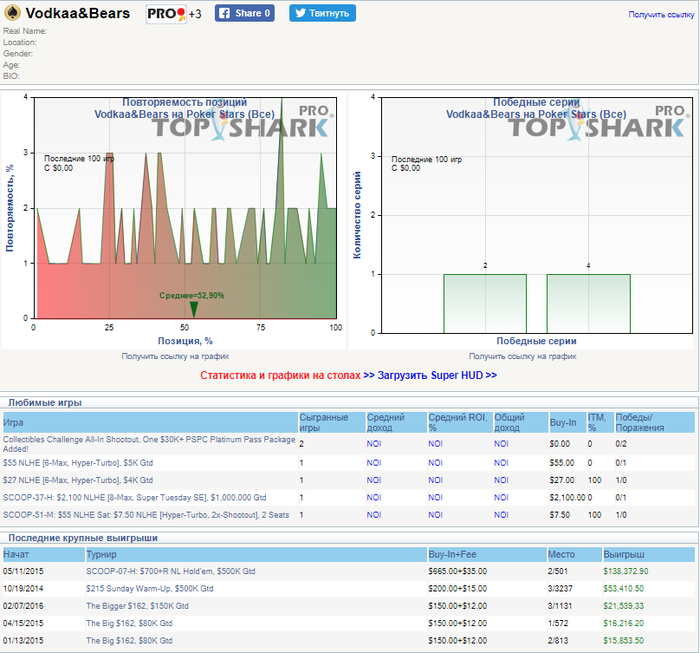Select buy-in fee $665.00+$35.00 cell

(458, 571)
